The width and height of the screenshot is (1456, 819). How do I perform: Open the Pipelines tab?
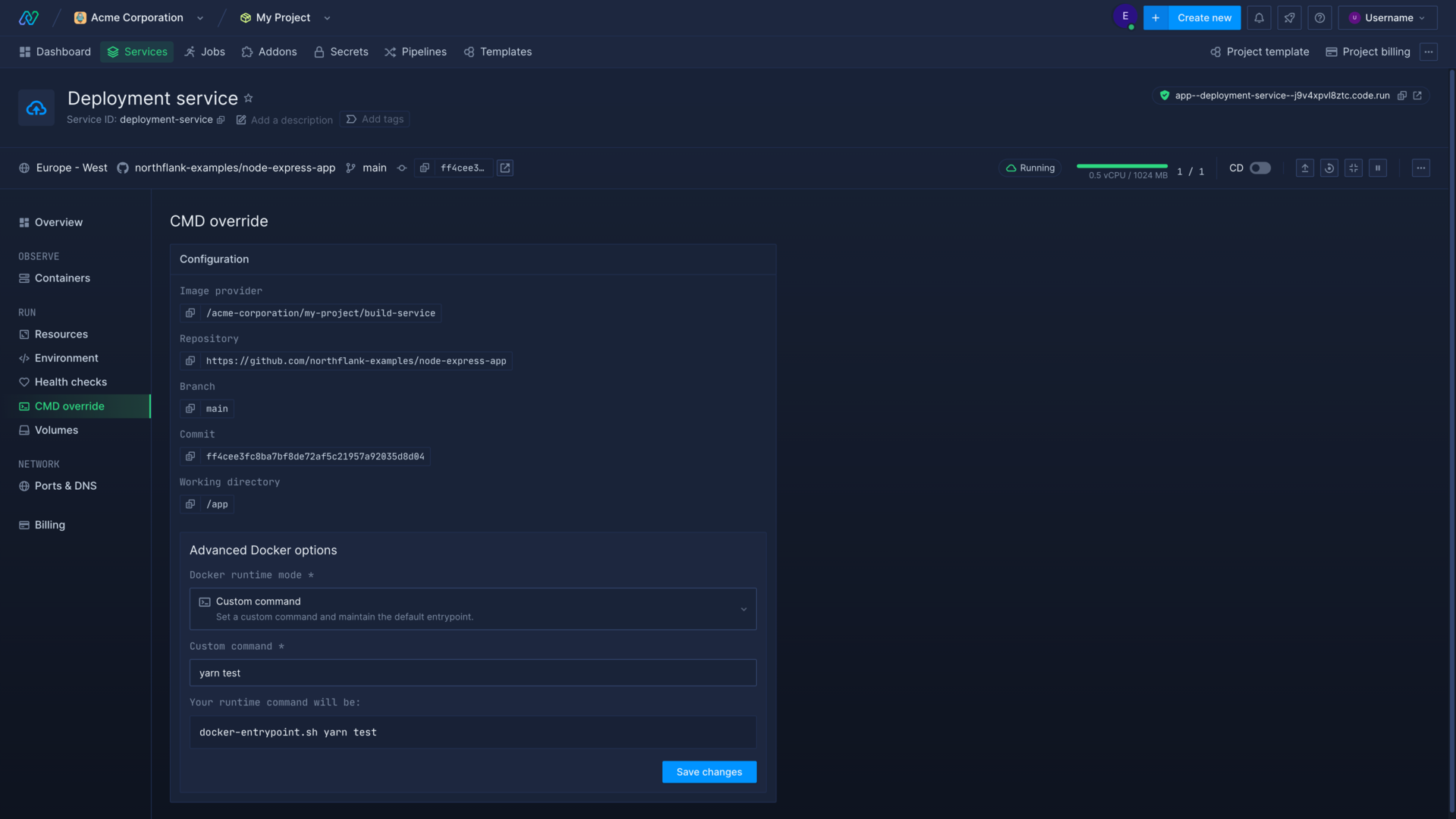click(x=416, y=52)
